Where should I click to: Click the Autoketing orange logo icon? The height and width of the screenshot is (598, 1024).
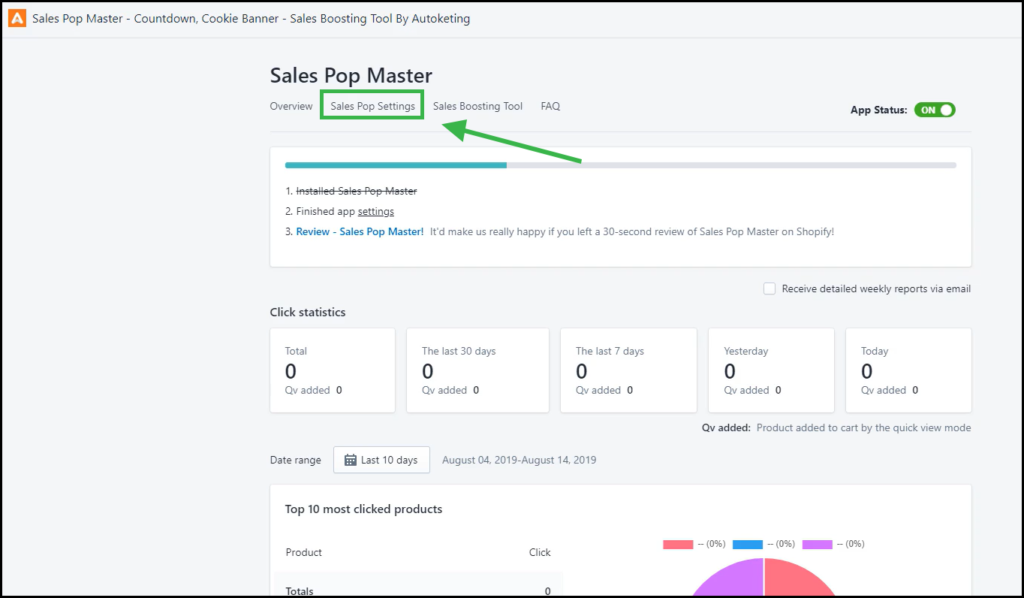[17, 18]
